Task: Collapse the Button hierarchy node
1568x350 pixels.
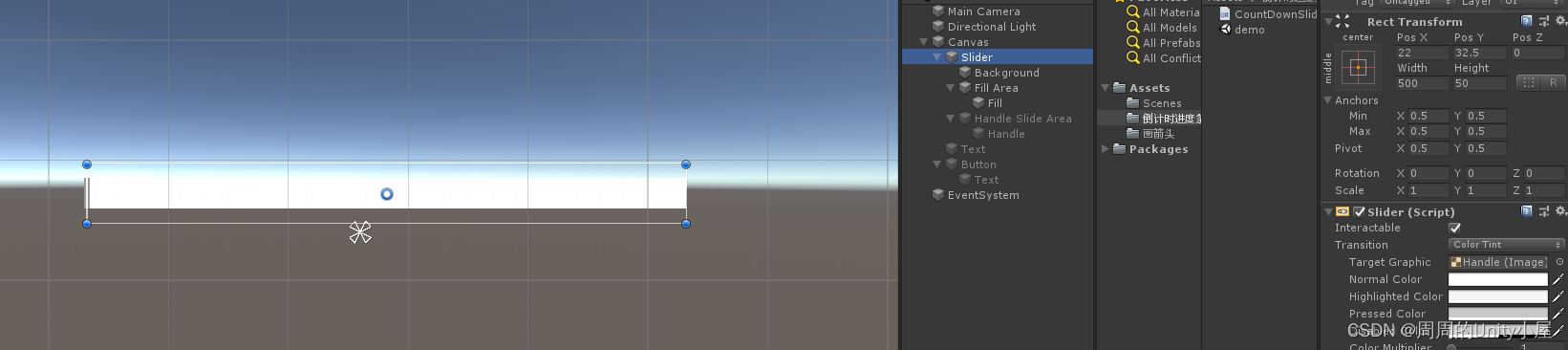Action: [936, 164]
